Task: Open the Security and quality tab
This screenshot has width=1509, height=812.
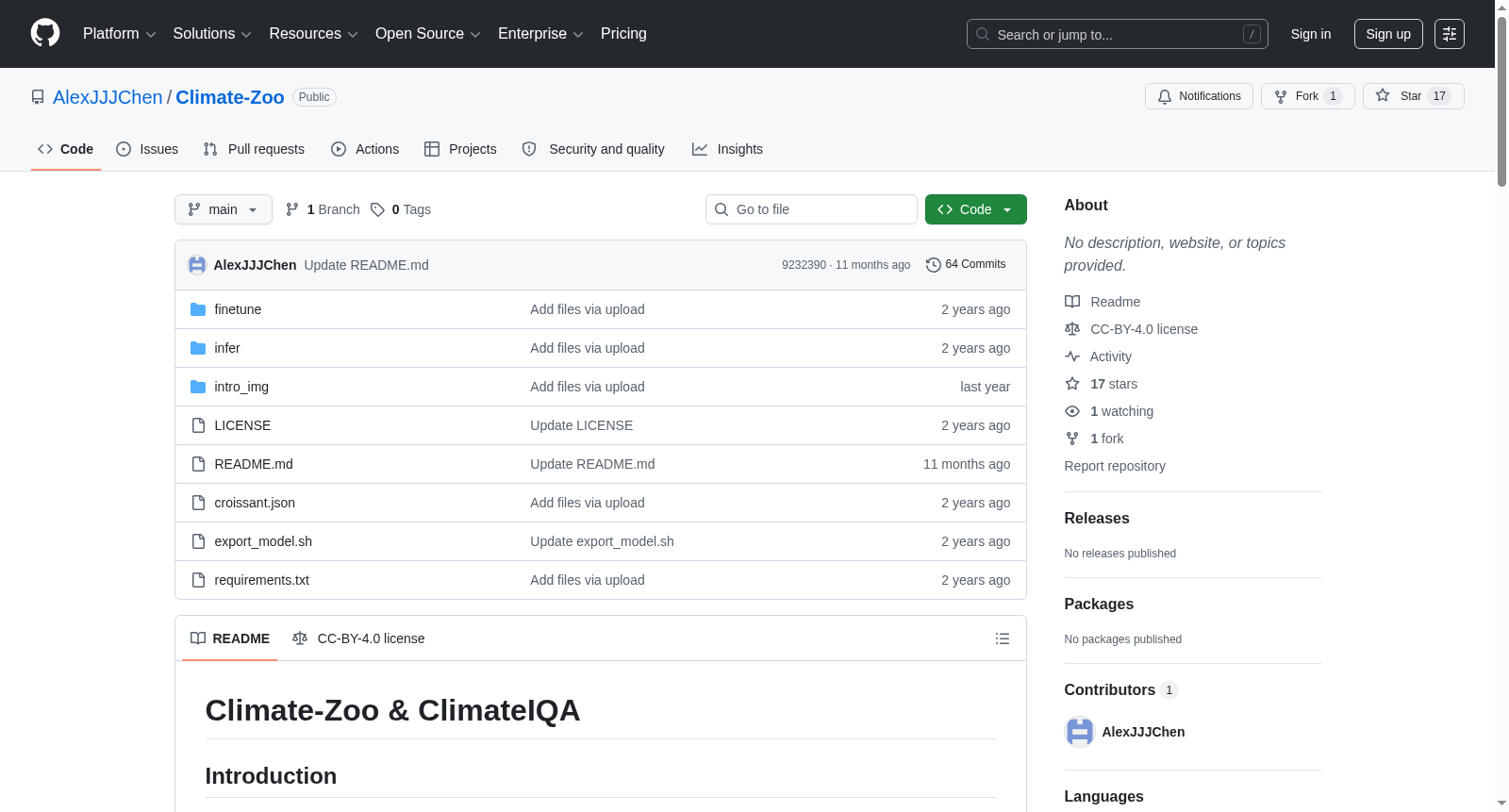Action: click(593, 149)
